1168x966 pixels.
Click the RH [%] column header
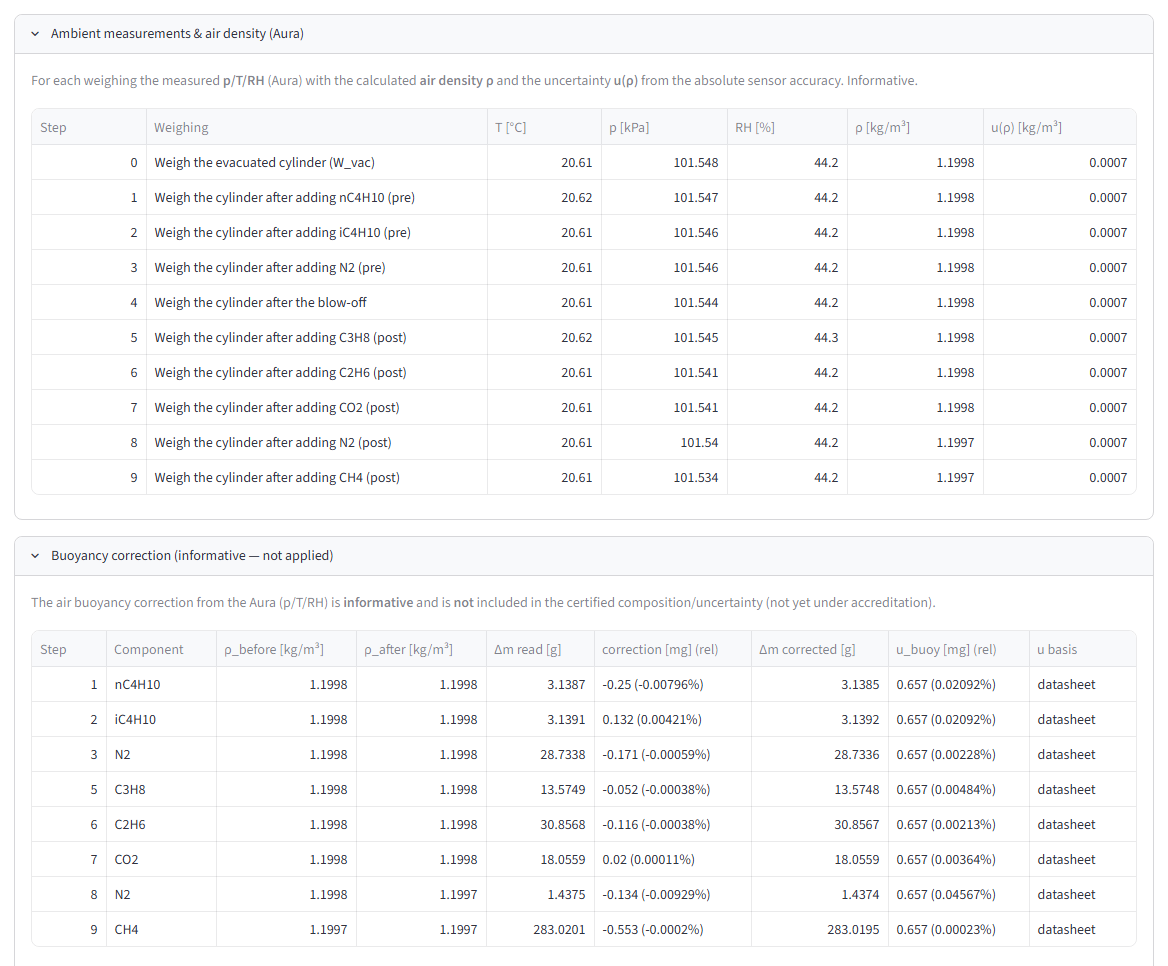pos(755,127)
